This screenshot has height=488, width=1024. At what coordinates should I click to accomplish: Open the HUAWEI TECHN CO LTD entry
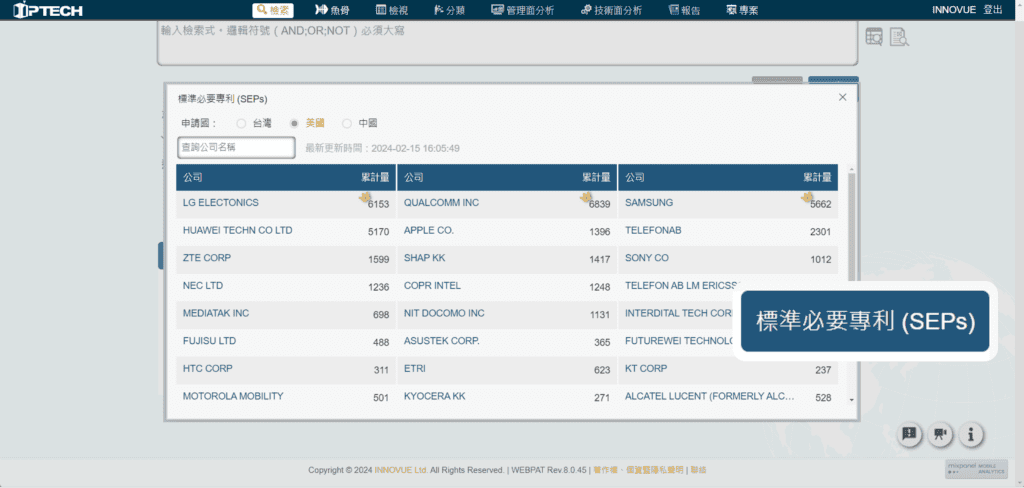[x=237, y=231]
